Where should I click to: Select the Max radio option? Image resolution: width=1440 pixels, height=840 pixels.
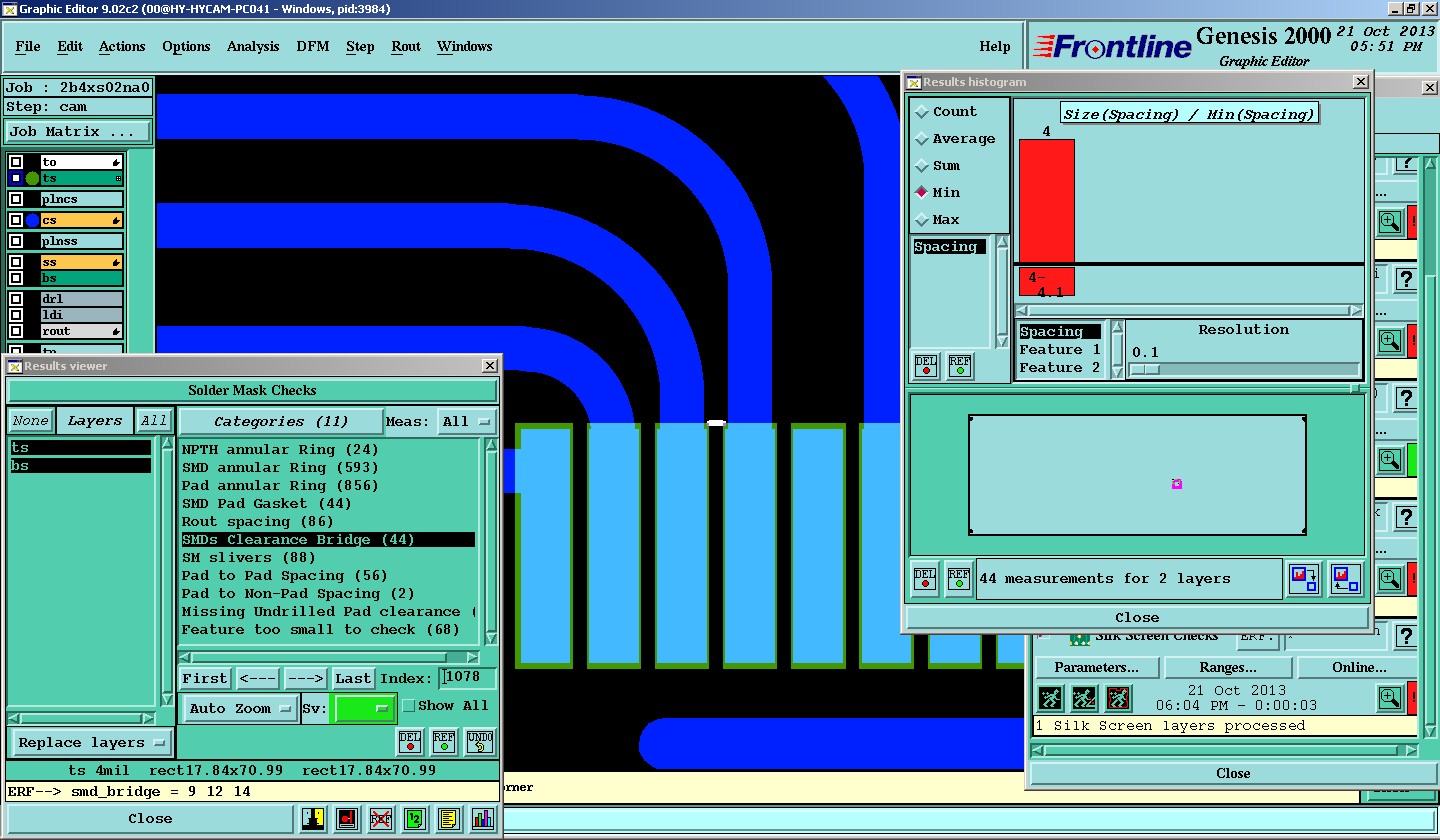[x=922, y=220]
